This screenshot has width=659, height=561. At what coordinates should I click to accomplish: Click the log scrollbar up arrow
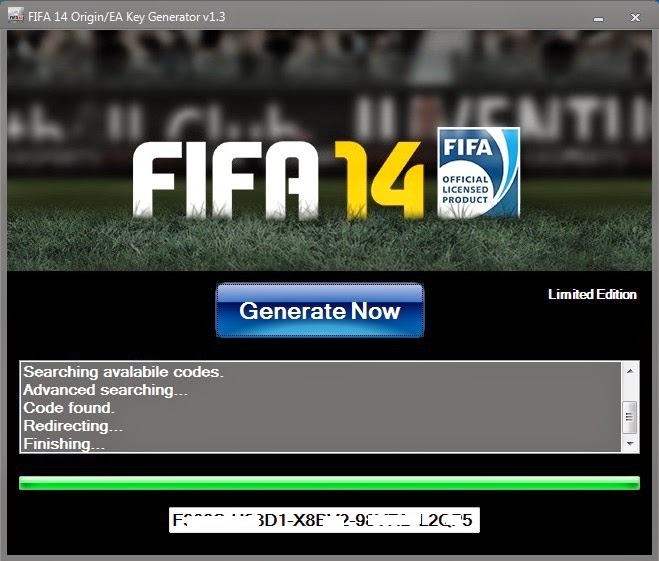[630, 371]
